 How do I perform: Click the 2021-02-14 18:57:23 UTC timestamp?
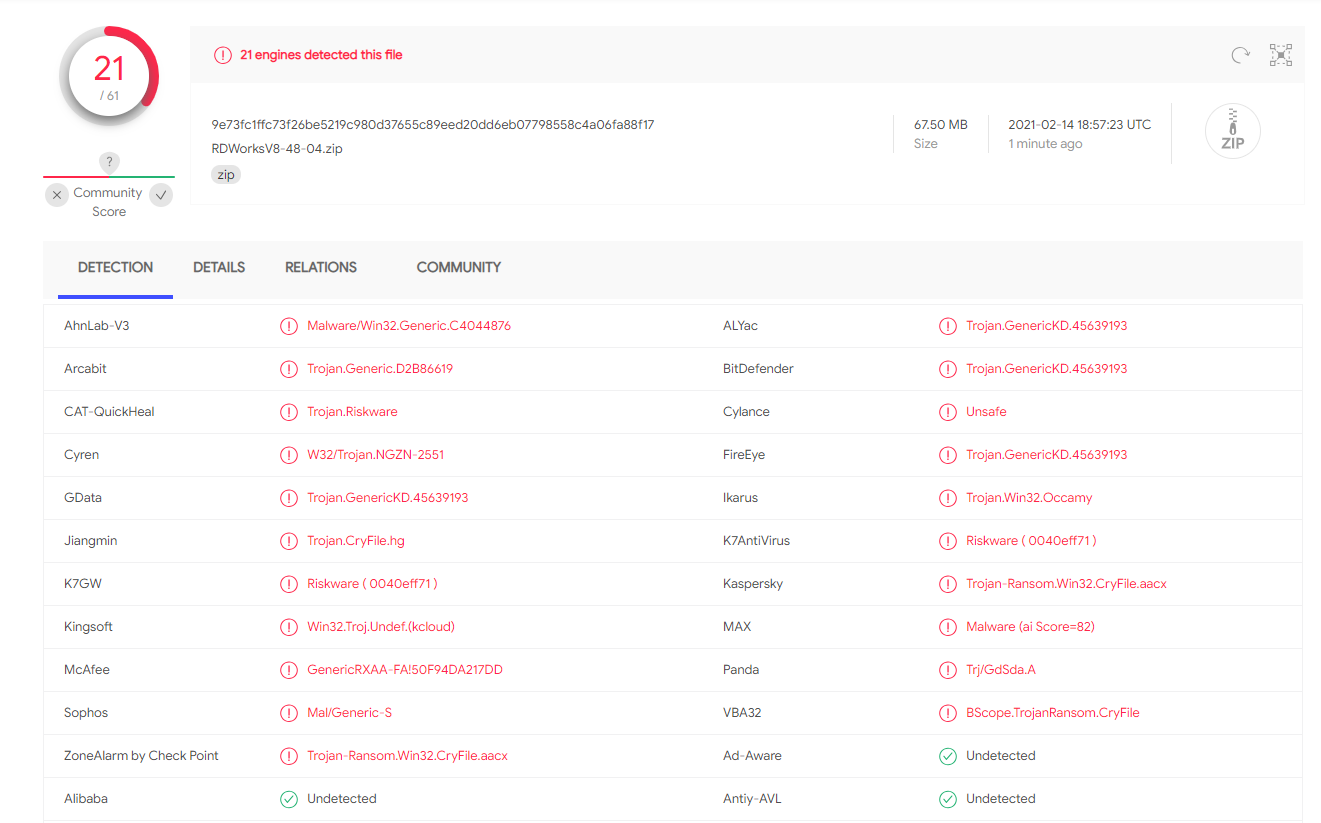coord(1080,125)
